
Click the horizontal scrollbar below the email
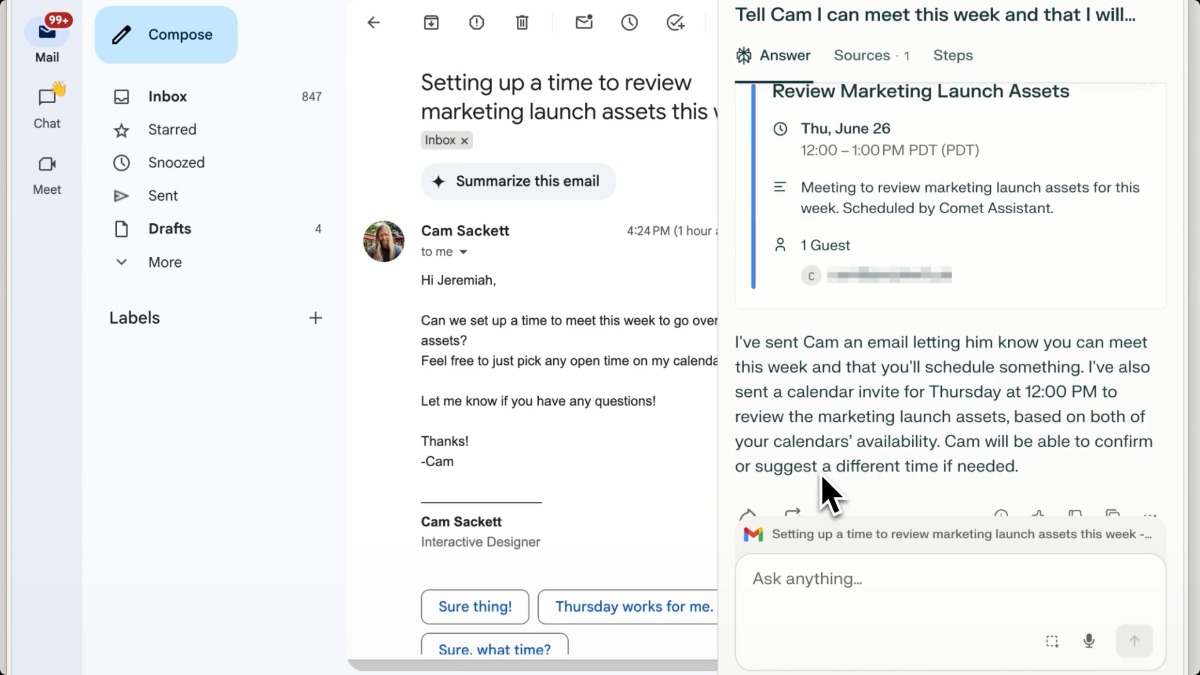point(532,665)
